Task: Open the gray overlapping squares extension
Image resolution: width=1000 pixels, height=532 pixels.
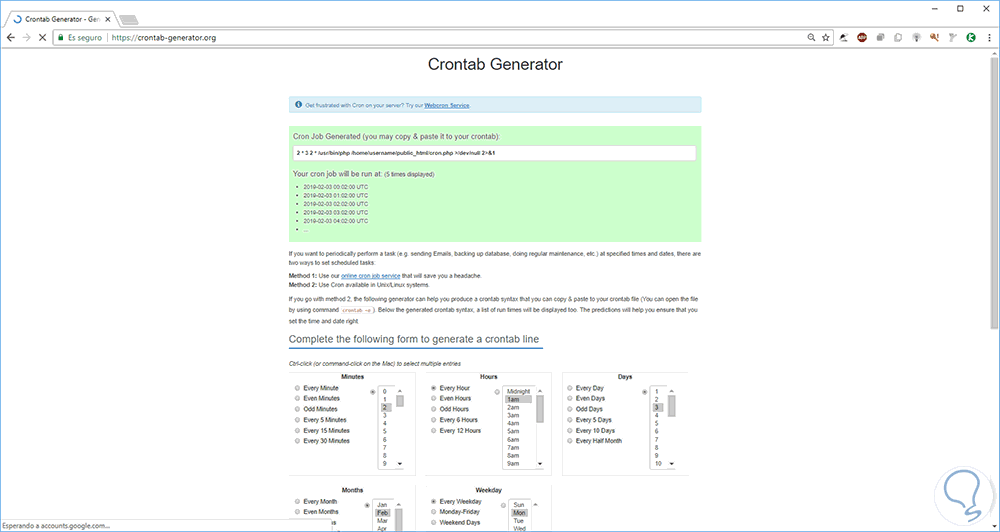Action: click(880, 38)
